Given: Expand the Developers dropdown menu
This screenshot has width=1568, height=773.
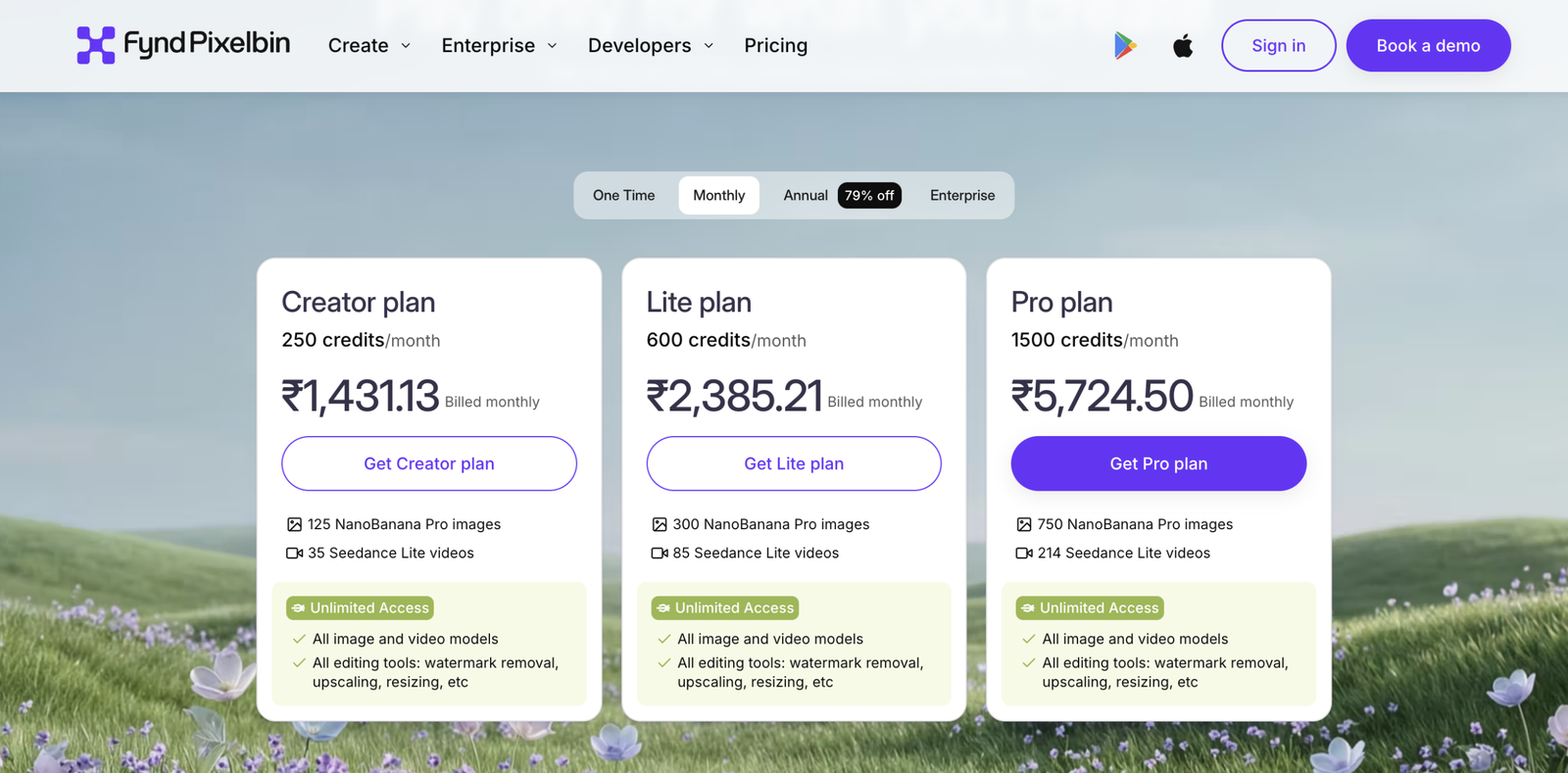Looking at the screenshot, I should point(651,45).
